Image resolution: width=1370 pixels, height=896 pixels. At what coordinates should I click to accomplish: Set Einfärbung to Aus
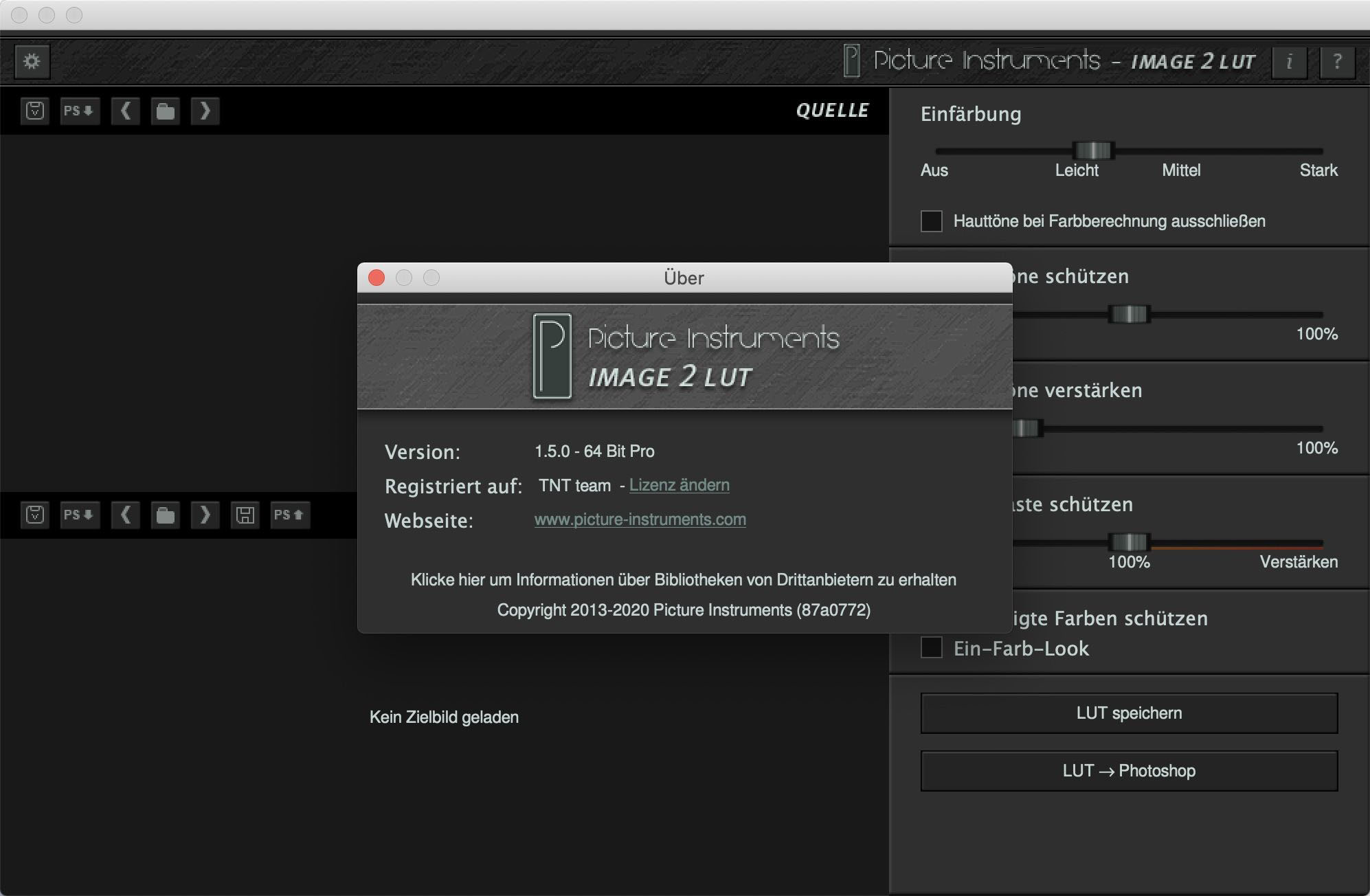(x=934, y=170)
